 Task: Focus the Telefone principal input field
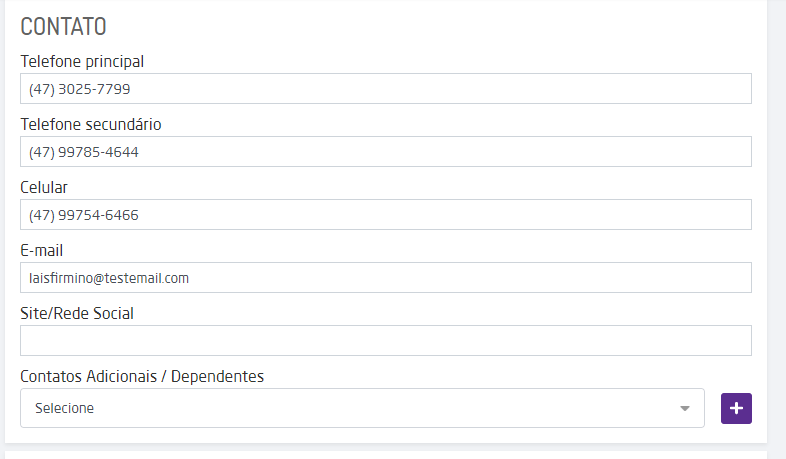385,89
